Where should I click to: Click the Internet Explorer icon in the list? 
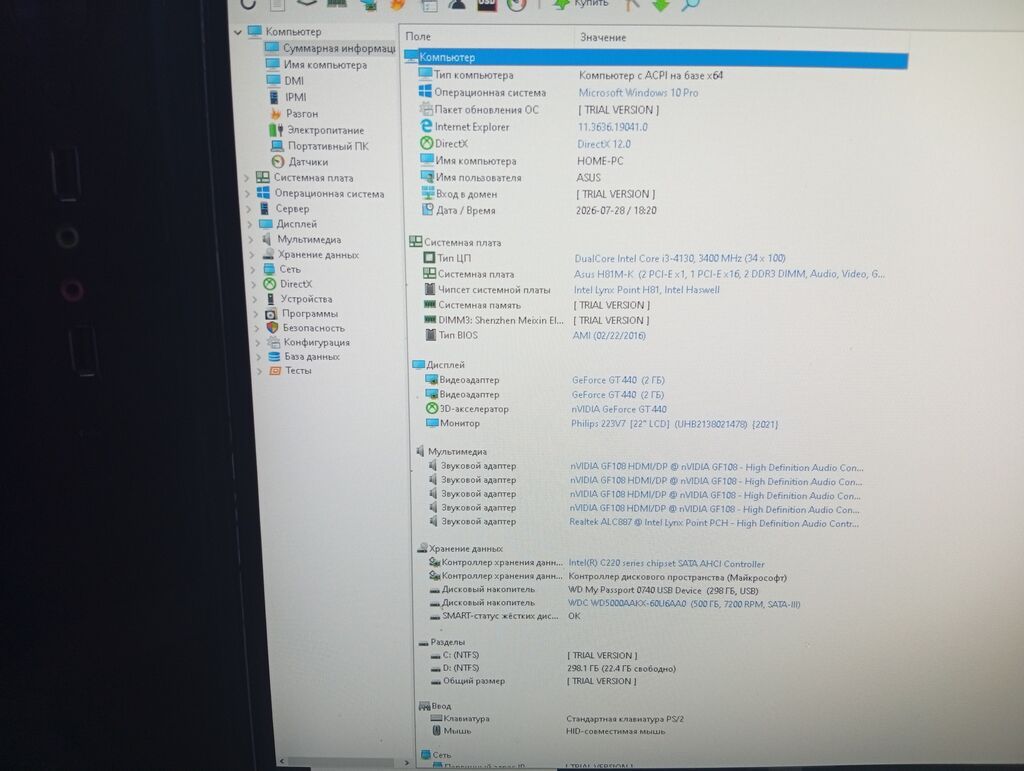pos(426,125)
